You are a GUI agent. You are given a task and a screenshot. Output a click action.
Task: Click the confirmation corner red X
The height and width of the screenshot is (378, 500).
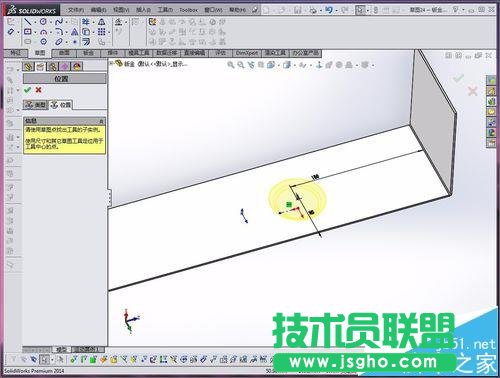(x=472, y=91)
